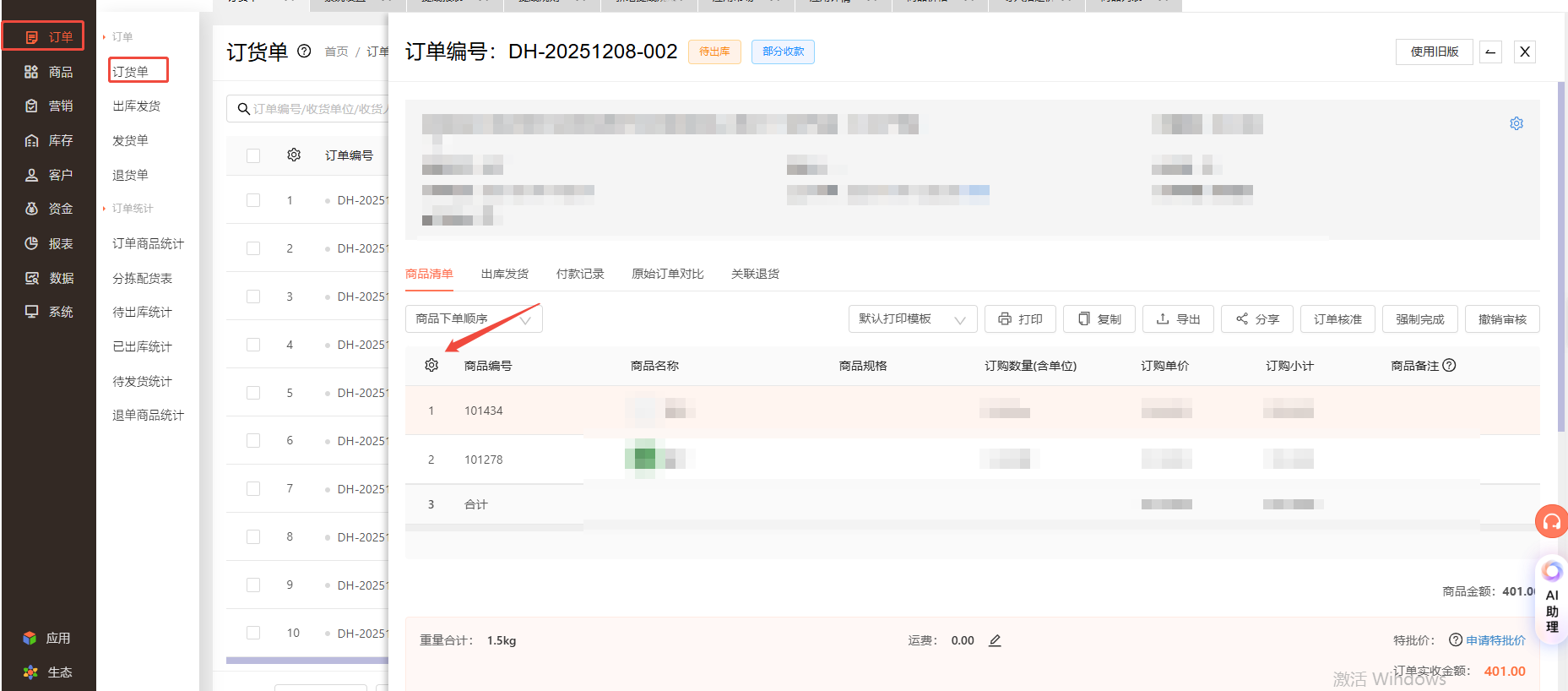Click the 分享 share button

pos(1257,319)
